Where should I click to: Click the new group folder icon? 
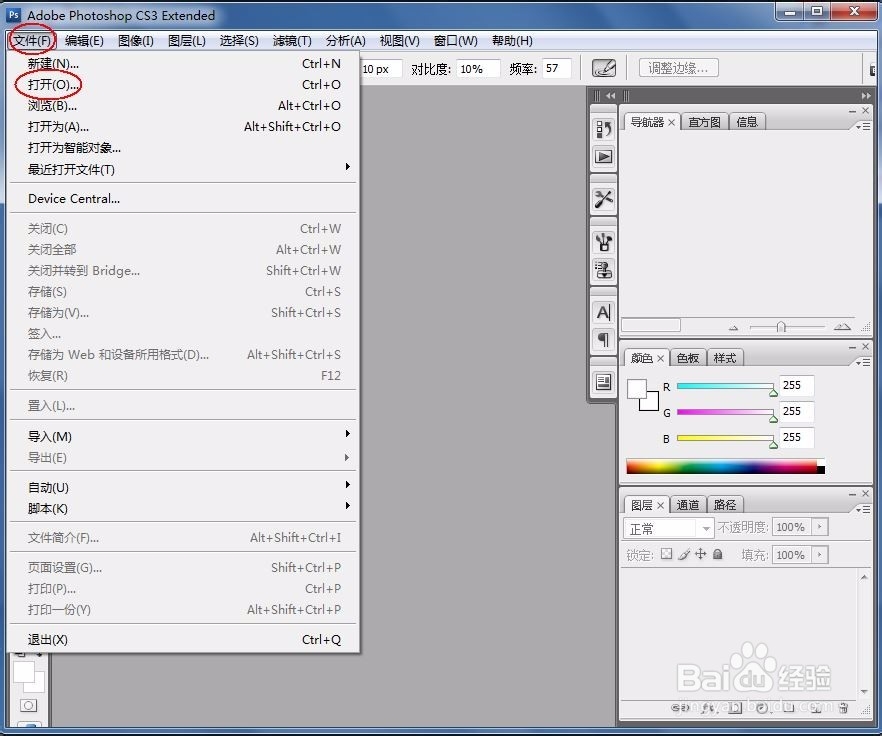point(789,707)
